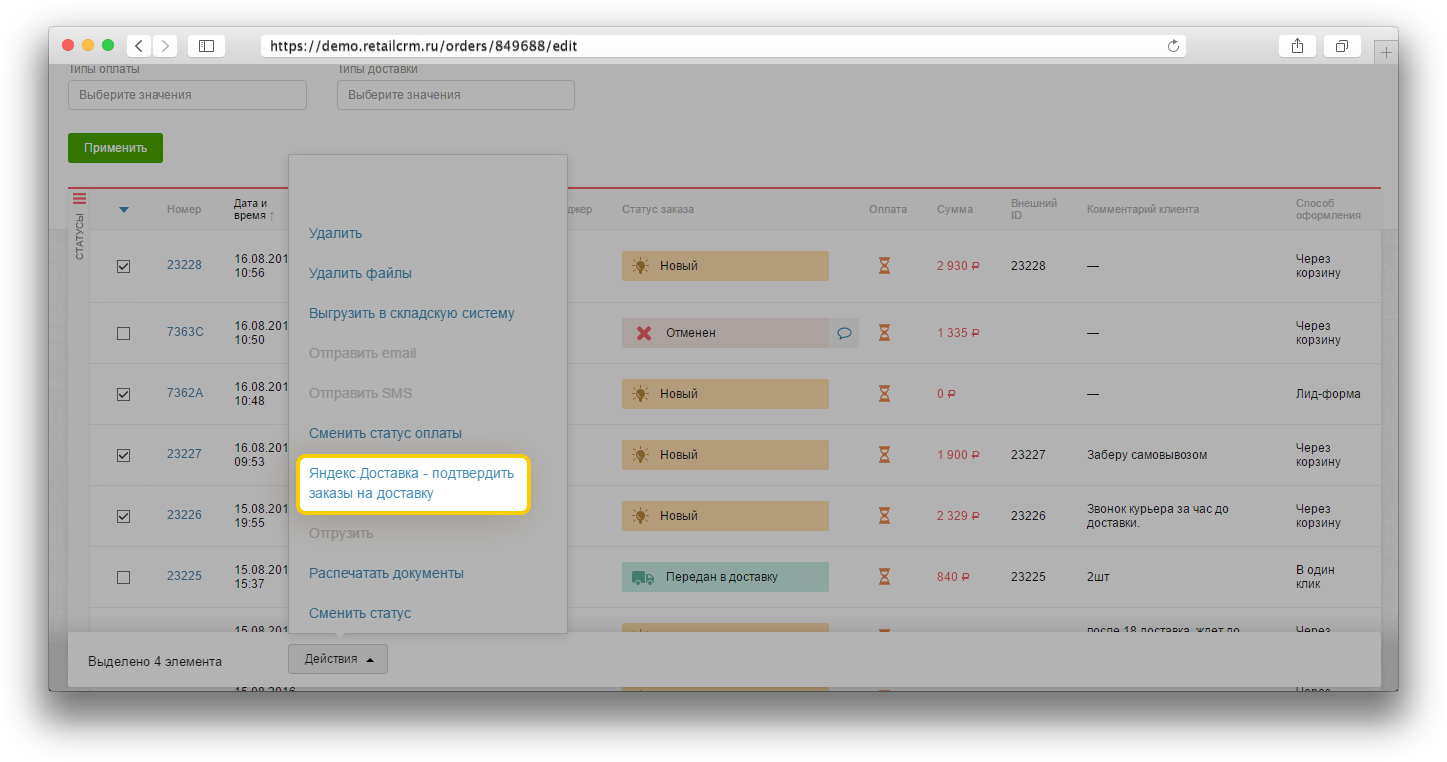Select Выгрузить в складскую систему menu item

pos(411,313)
